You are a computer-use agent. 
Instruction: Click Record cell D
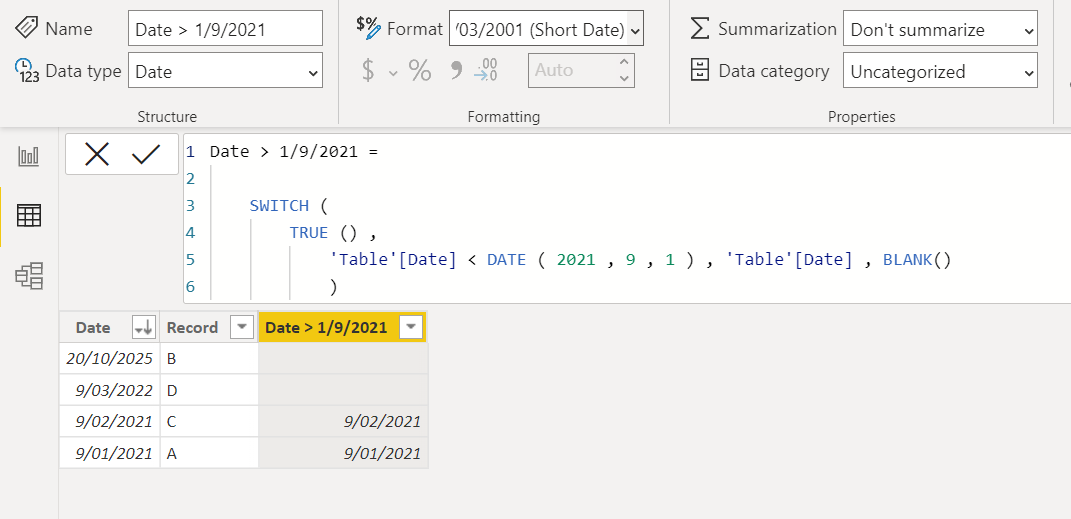pos(209,390)
